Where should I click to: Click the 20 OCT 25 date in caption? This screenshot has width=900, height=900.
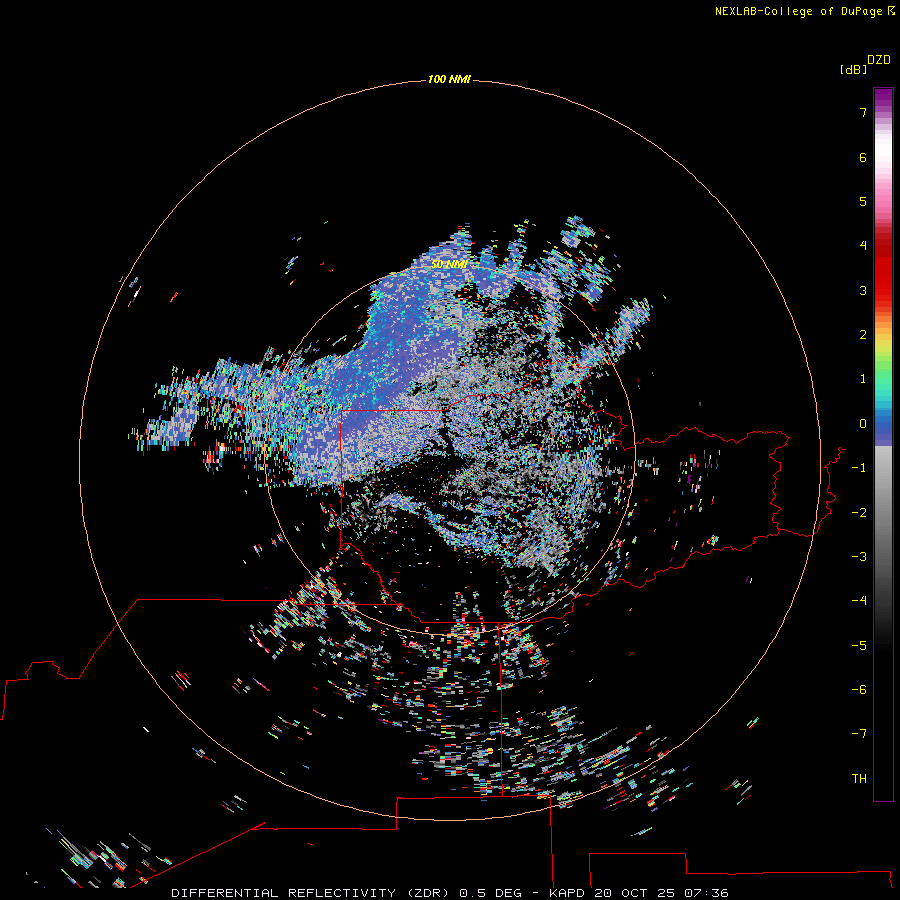click(634, 893)
